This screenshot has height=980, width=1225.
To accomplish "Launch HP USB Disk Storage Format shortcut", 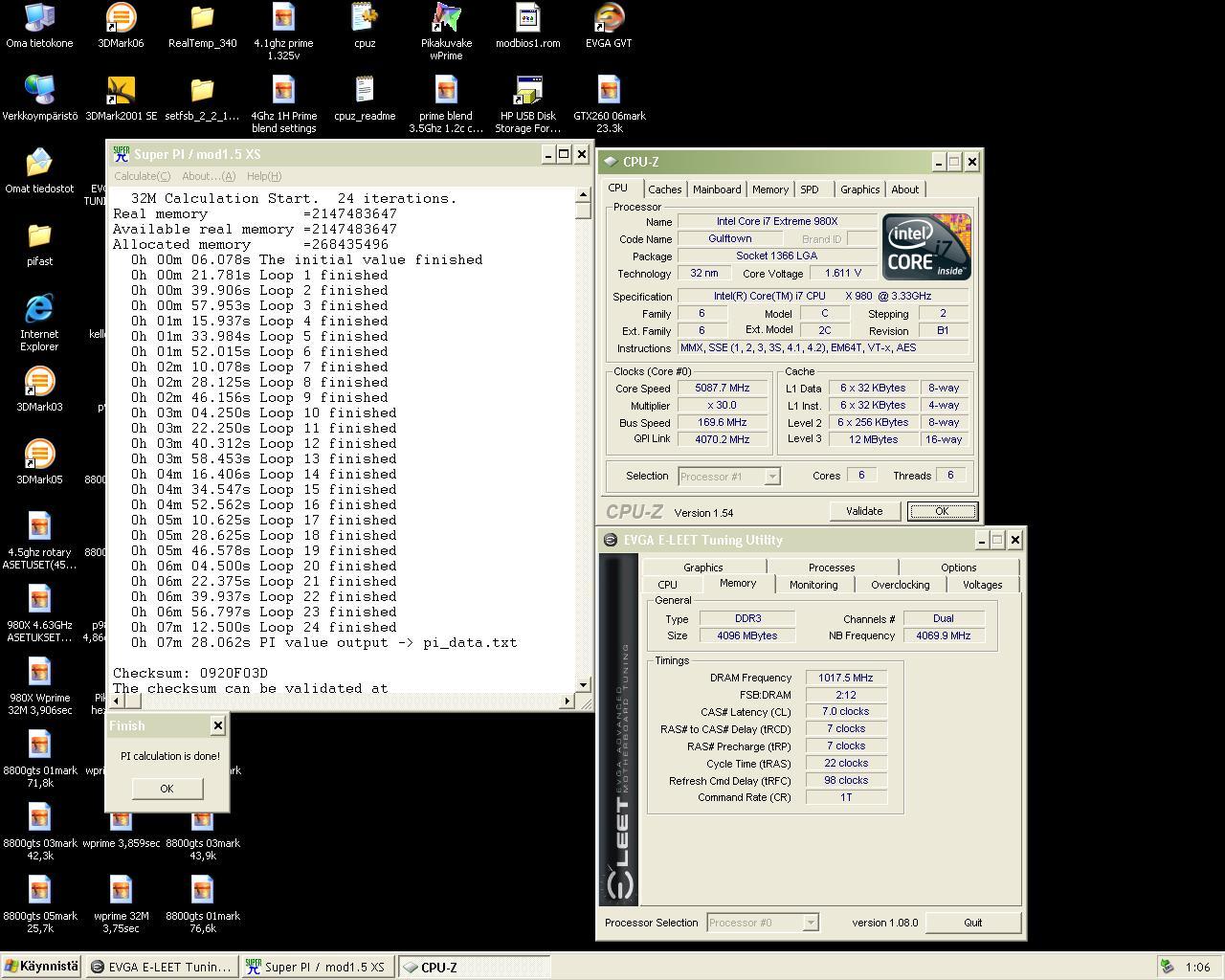I will (527, 104).
